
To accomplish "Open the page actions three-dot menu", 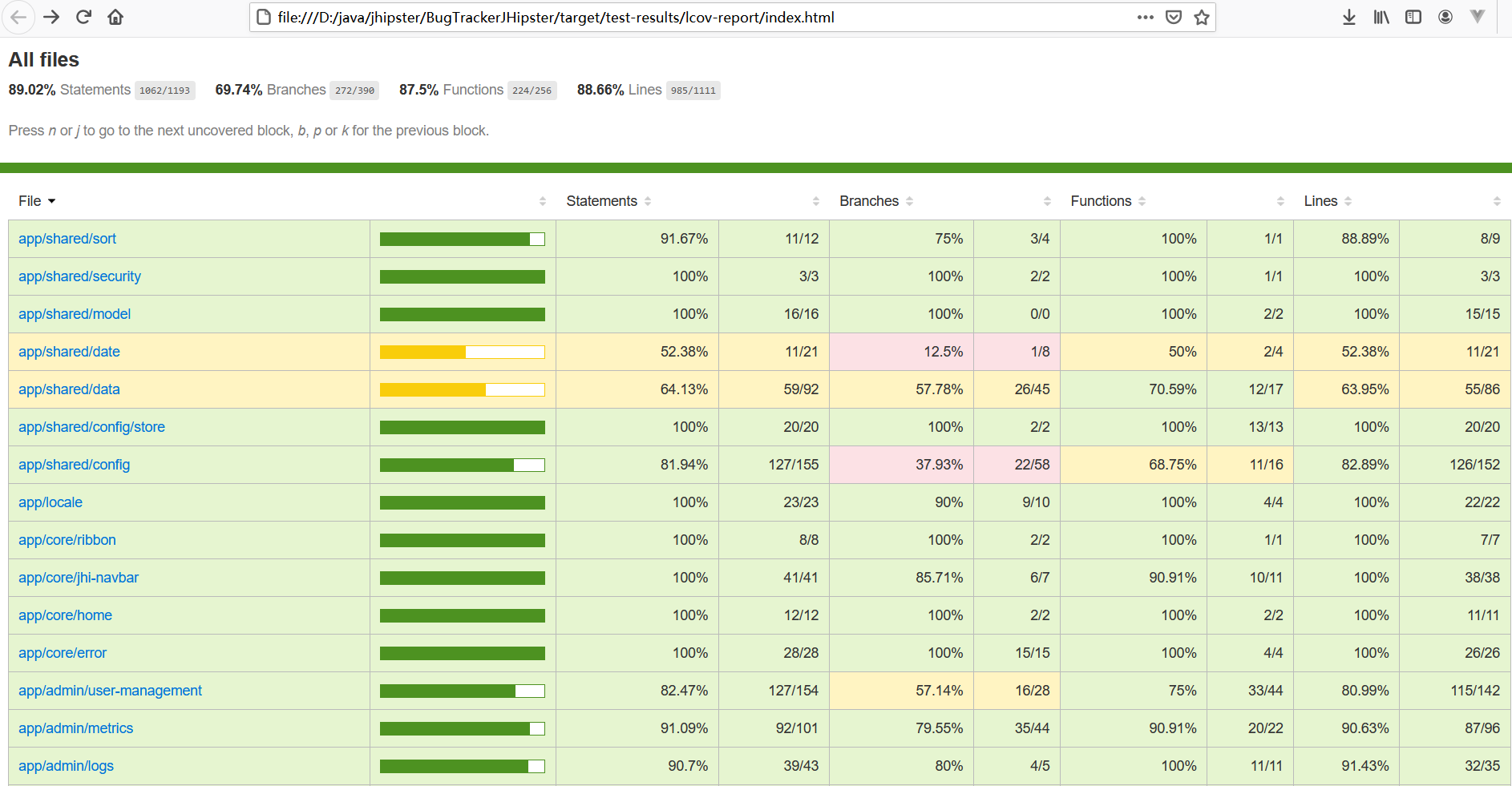I will 1145,18.
